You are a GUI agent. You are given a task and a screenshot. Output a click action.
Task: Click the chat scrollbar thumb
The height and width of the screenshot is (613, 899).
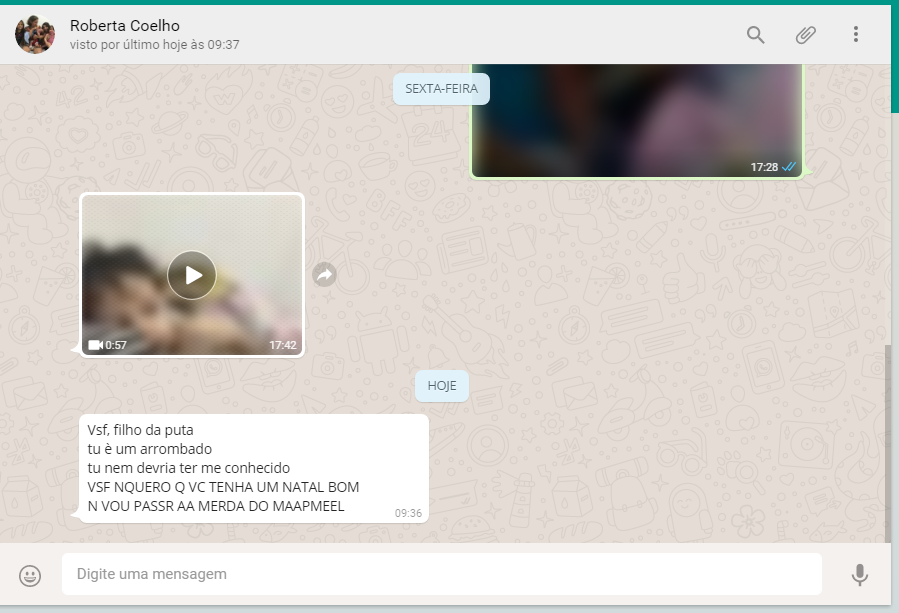[x=888, y=443]
